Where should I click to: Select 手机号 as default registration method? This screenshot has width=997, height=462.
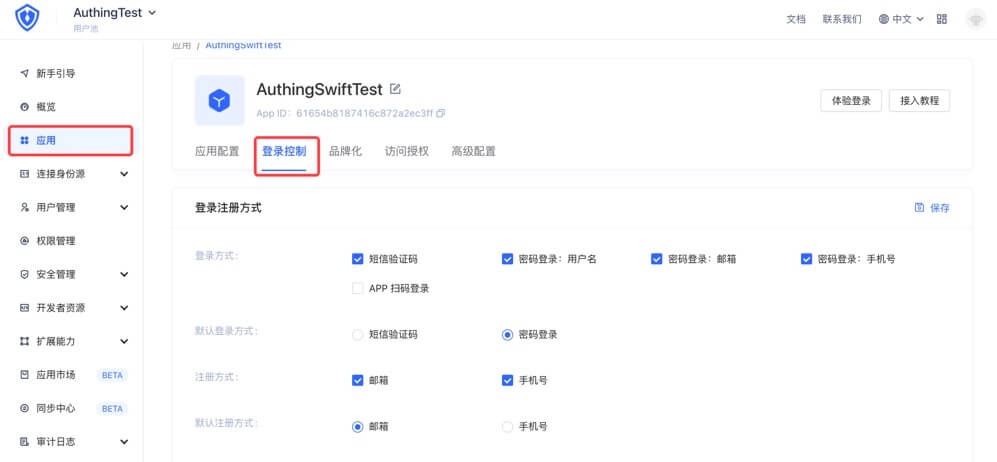coord(507,427)
